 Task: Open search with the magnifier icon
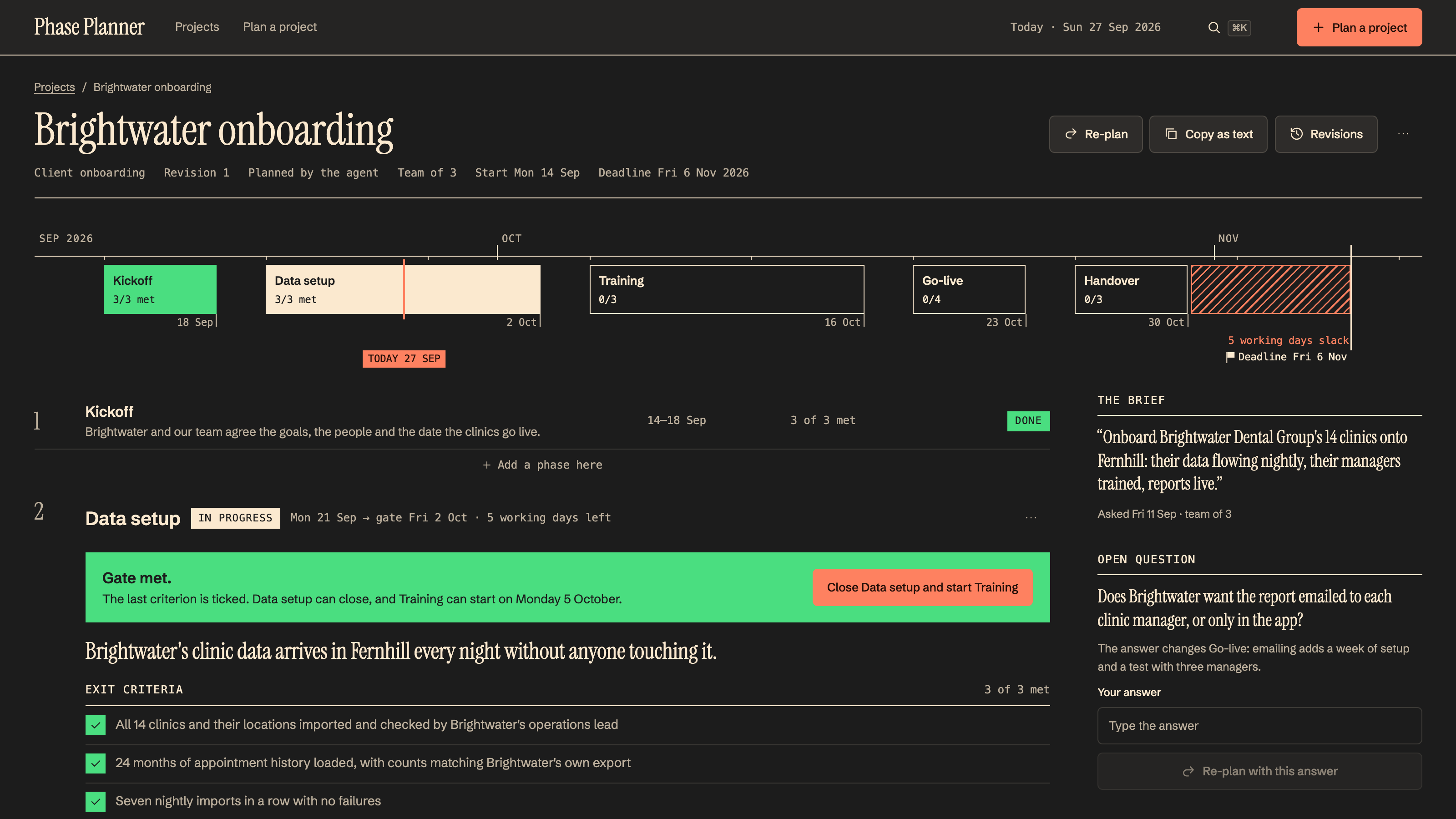(1213, 28)
